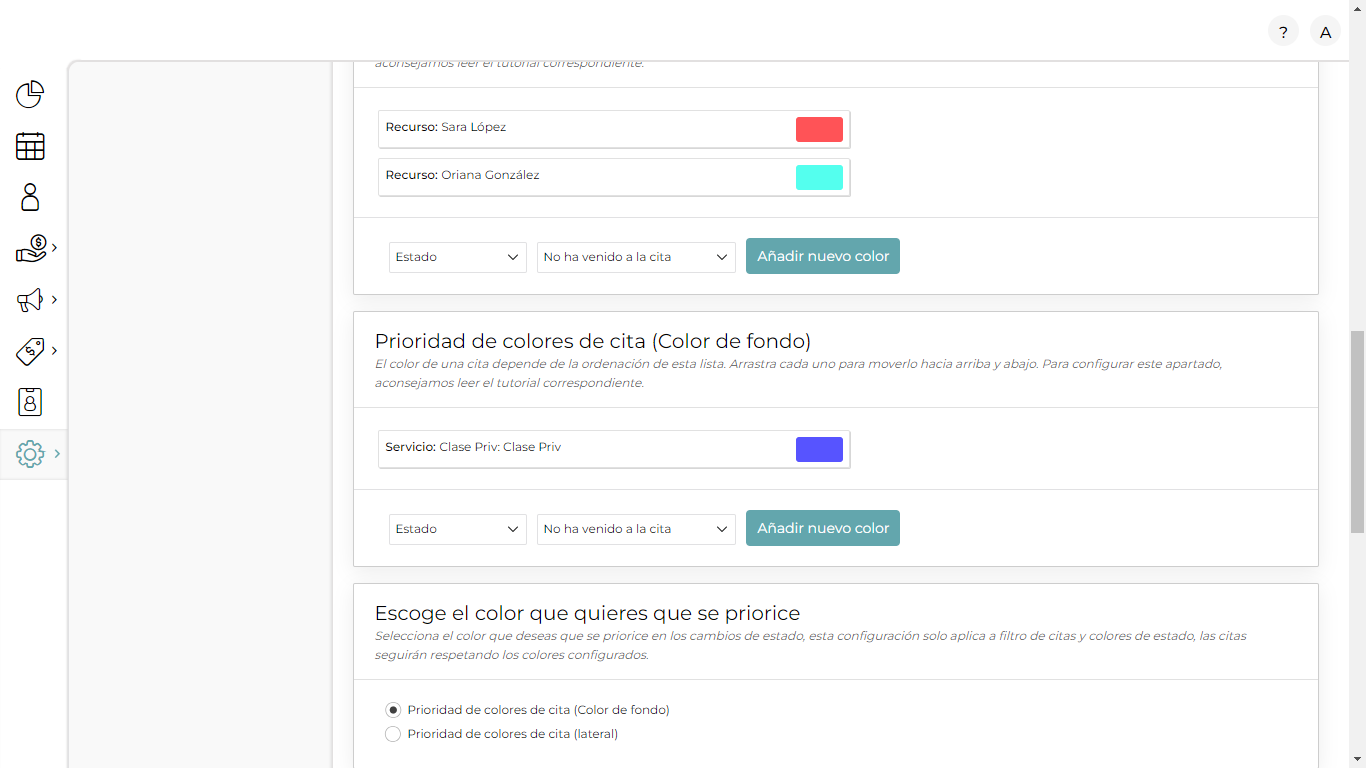
Task: Open 'No ha venido a la cita' dropdown under Color de fondo
Action: 636,529
